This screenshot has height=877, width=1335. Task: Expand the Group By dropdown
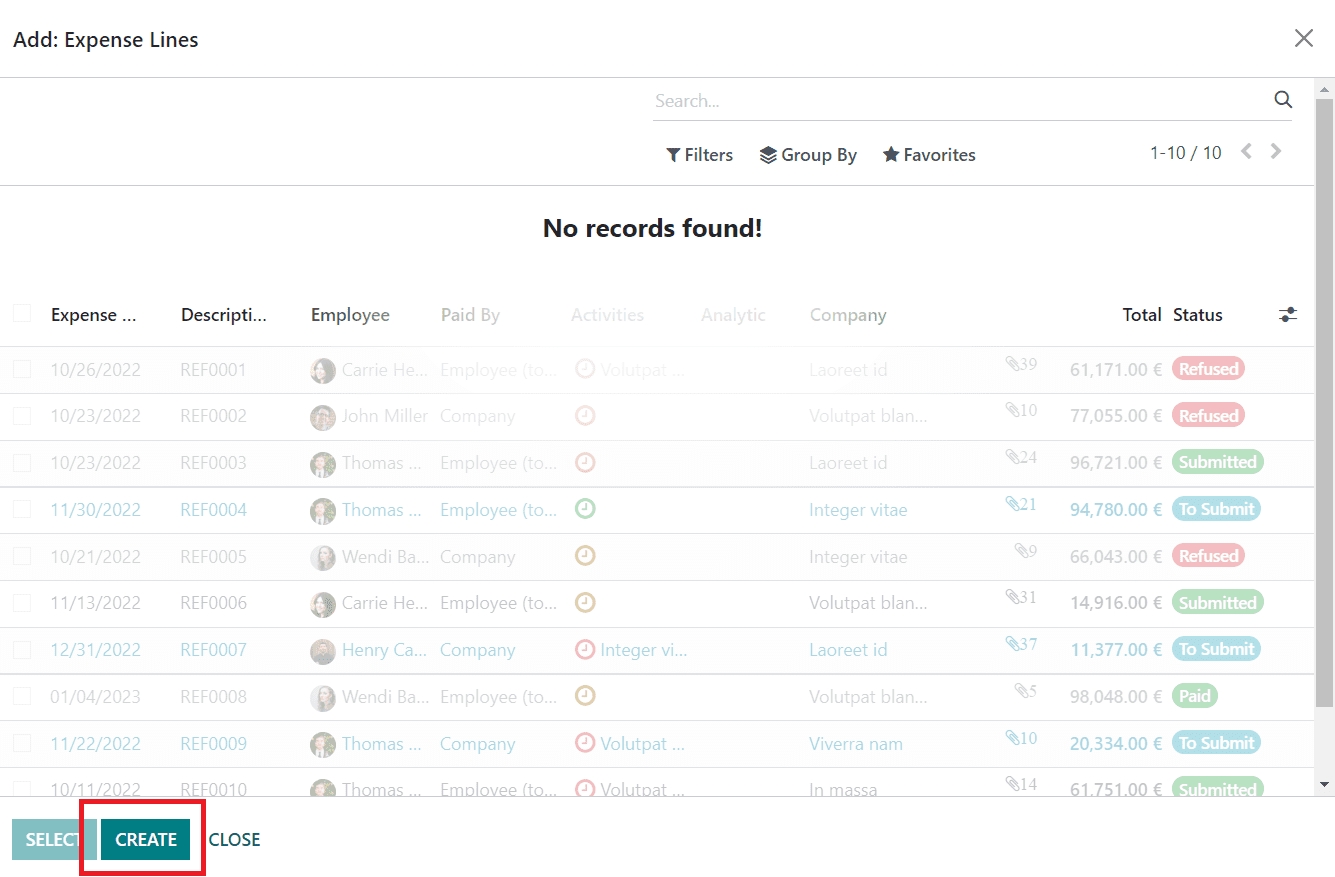(x=808, y=155)
